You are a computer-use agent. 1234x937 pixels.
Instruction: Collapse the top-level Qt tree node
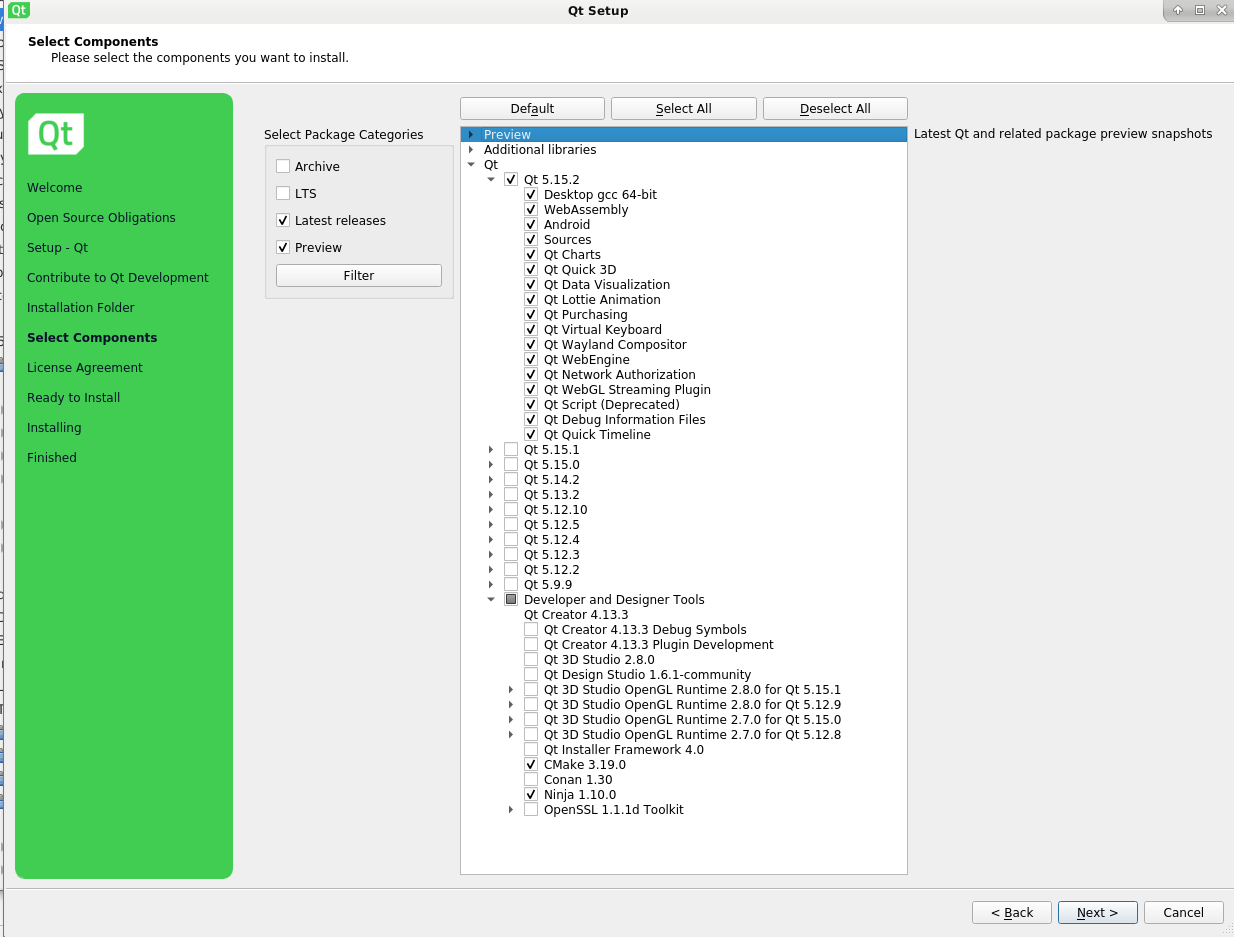tap(471, 165)
